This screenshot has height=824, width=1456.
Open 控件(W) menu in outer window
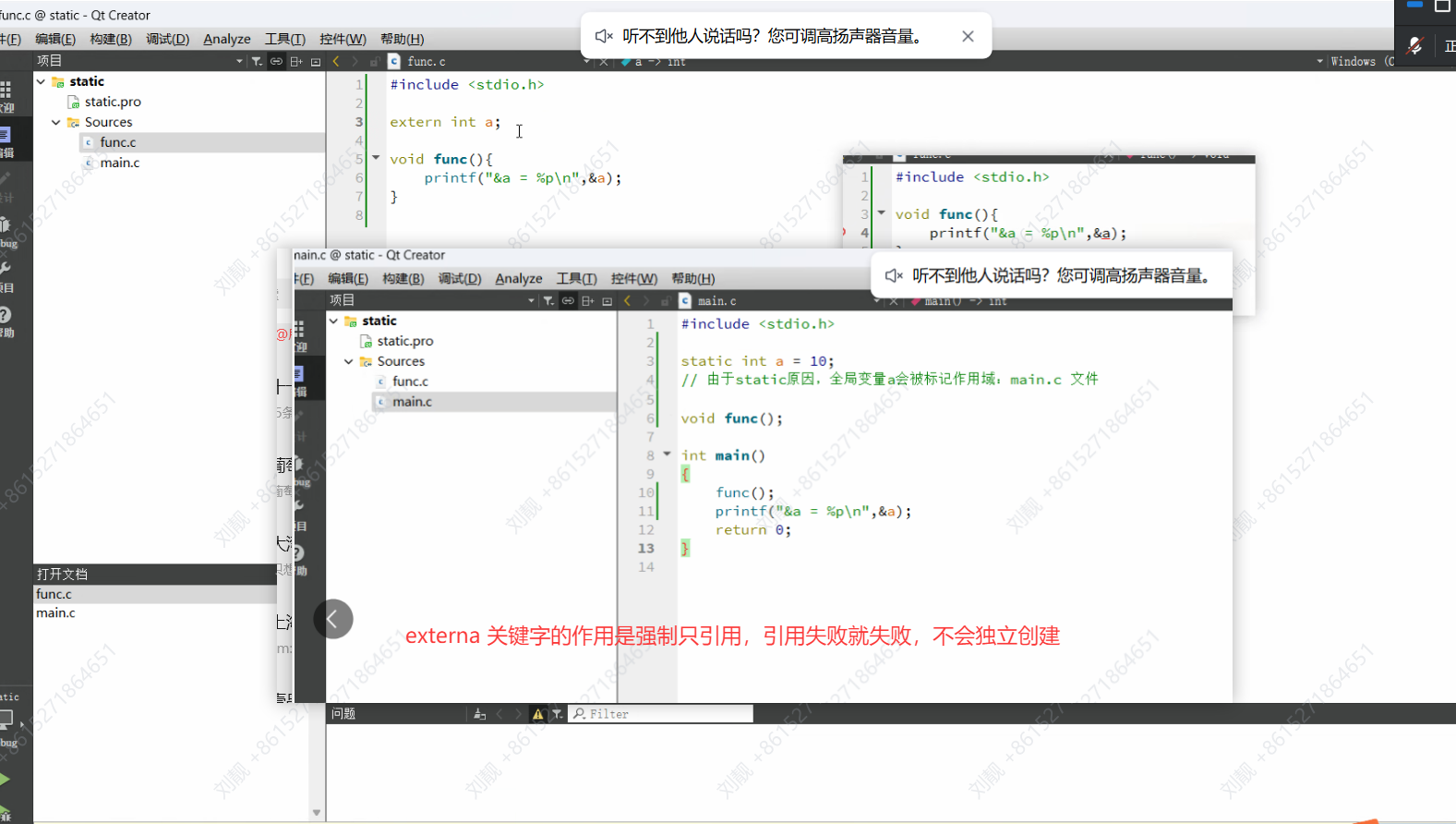coord(343,39)
